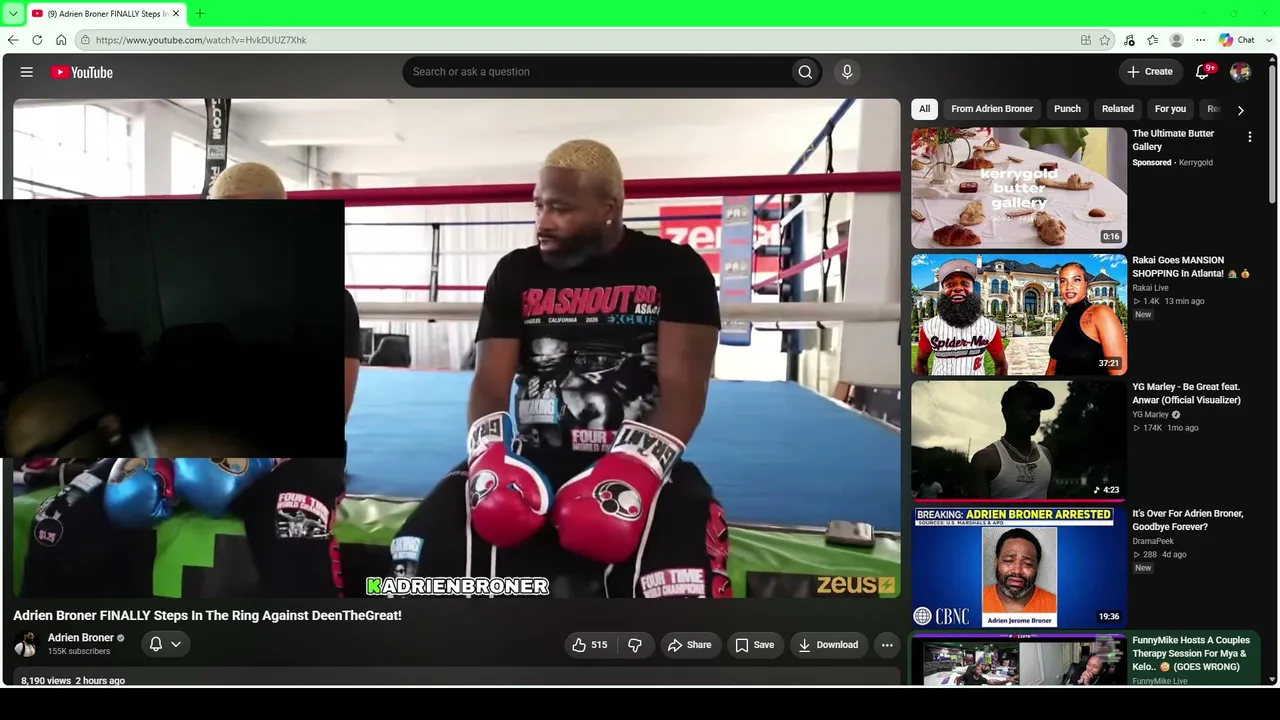Click the Create button
1280x720 pixels.
pos(1150,72)
